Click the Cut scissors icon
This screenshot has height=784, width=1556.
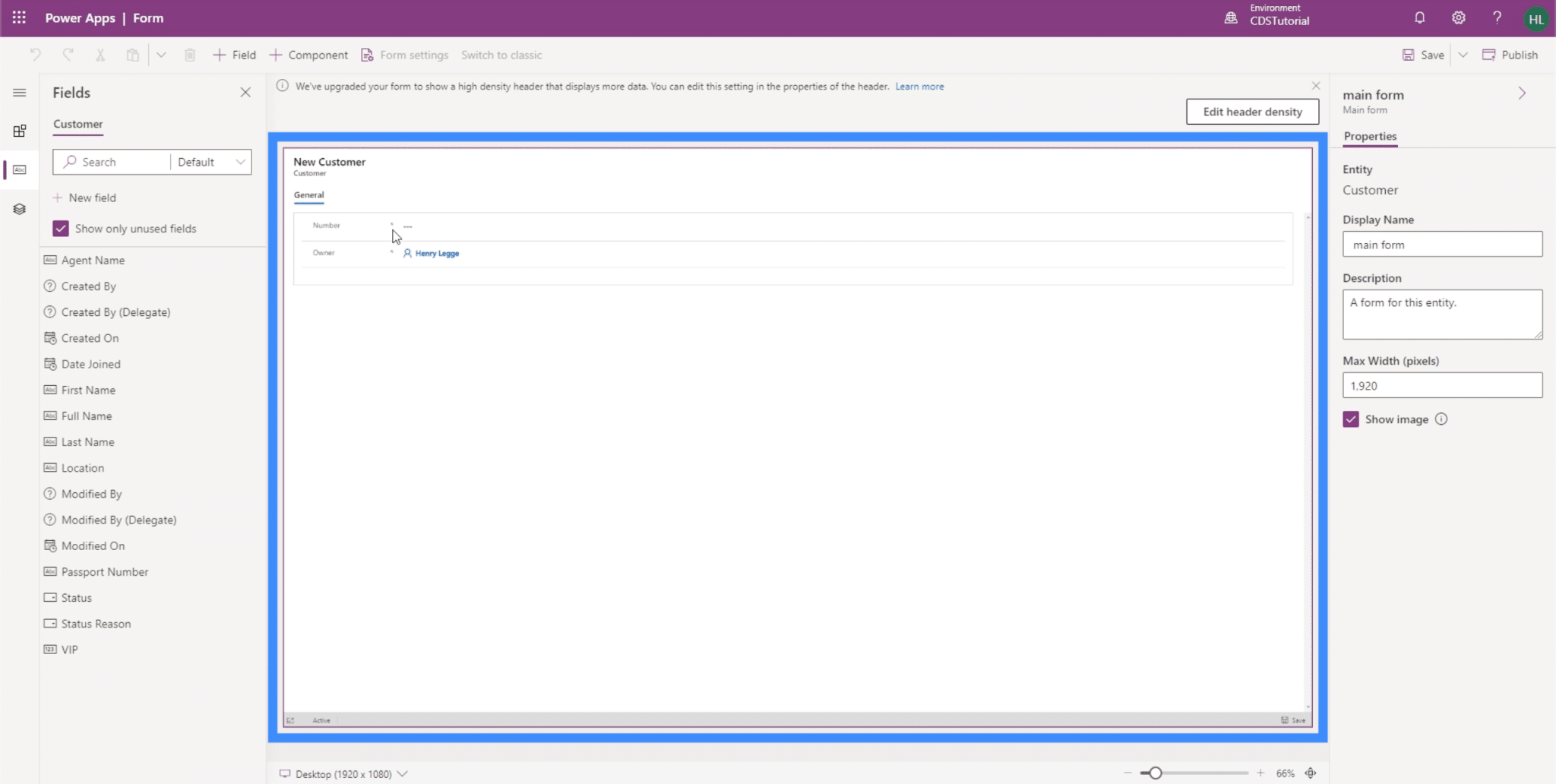(x=100, y=55)
